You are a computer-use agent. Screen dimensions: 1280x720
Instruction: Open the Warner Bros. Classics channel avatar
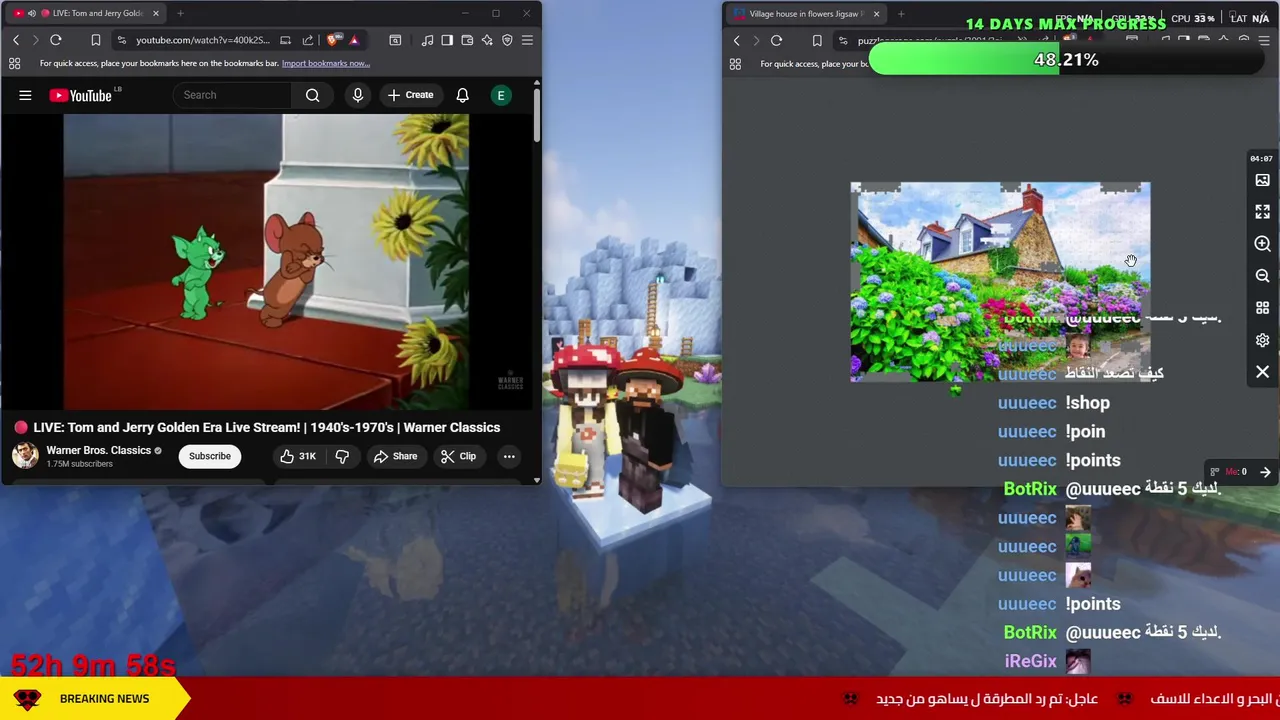pos(25,455)
